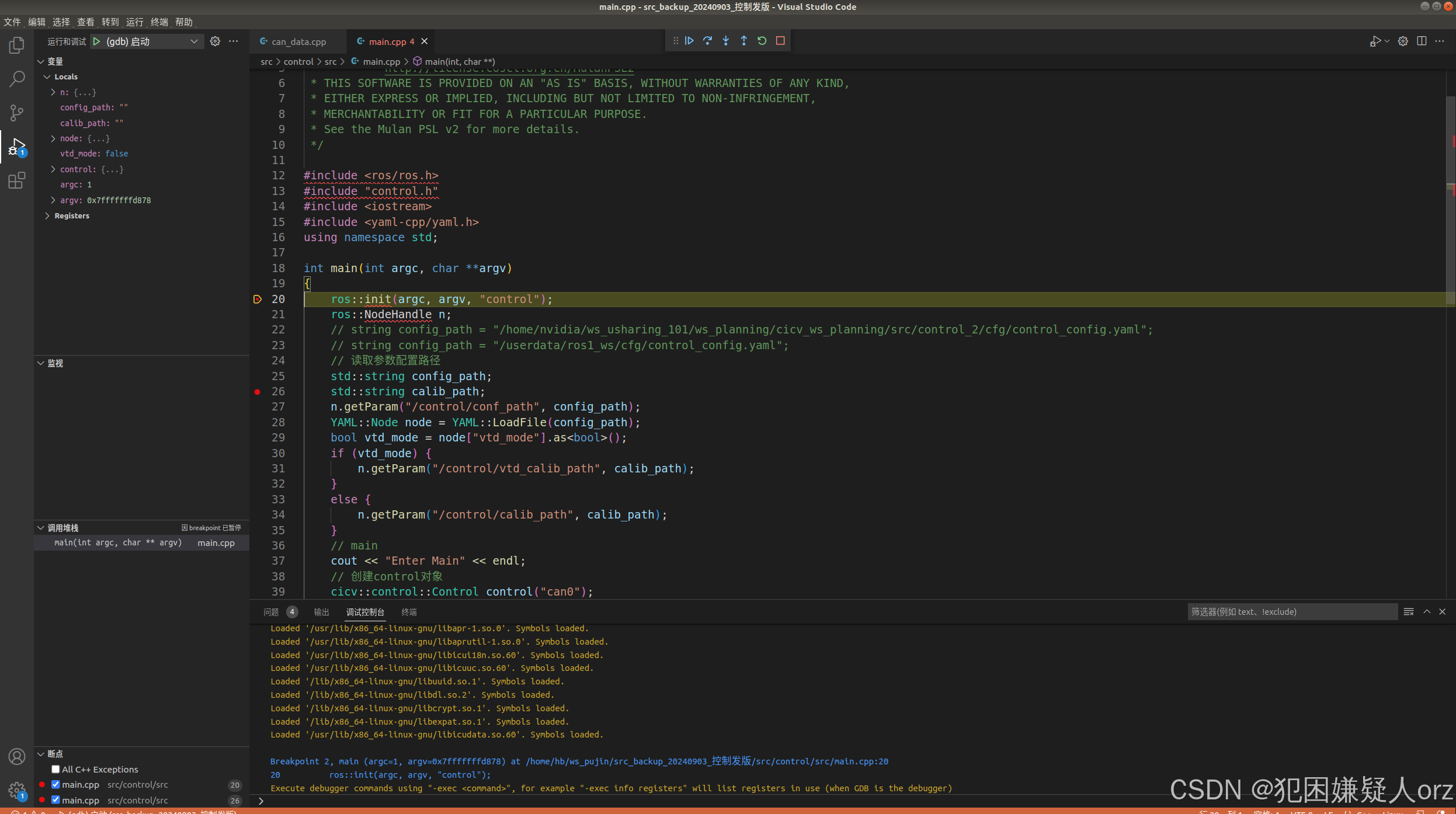
Task: Select variable config_path in Locals
Action: click(93, 107)
